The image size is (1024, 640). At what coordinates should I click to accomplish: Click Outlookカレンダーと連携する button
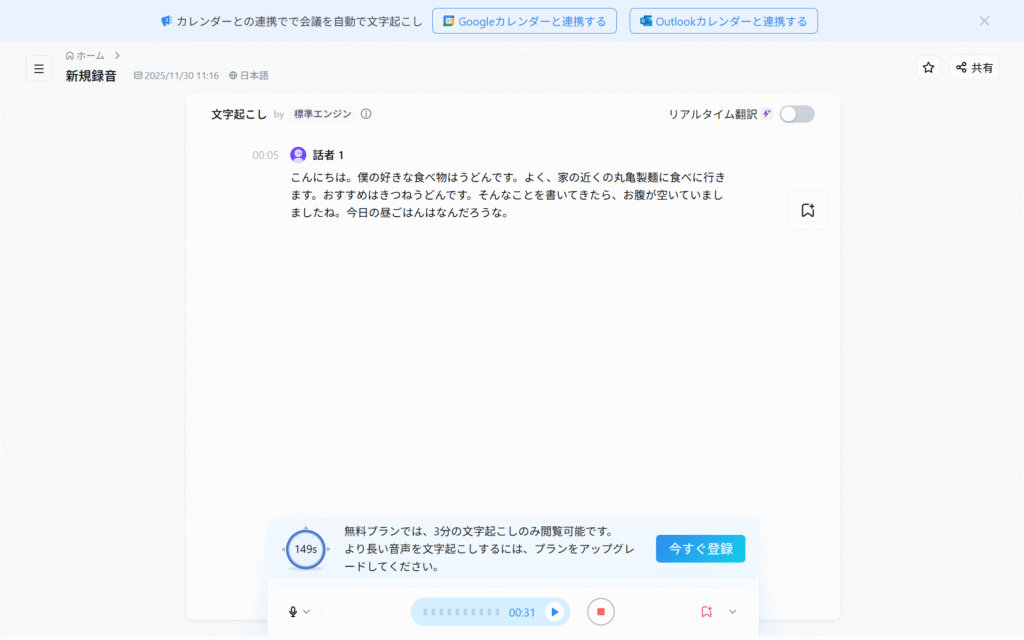723,21
